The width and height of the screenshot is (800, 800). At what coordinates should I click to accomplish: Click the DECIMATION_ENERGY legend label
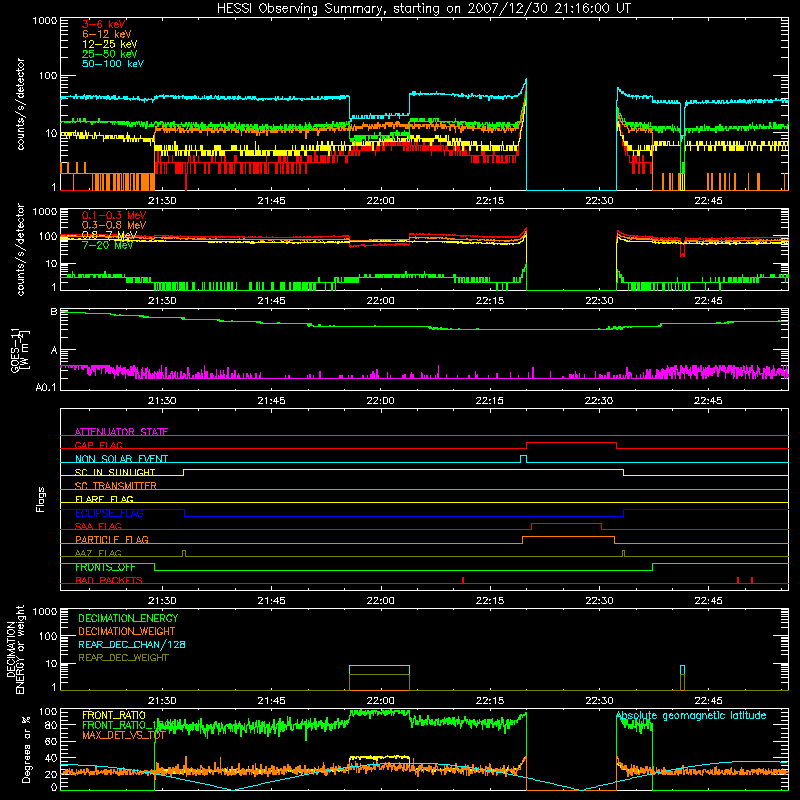[128, 618]
